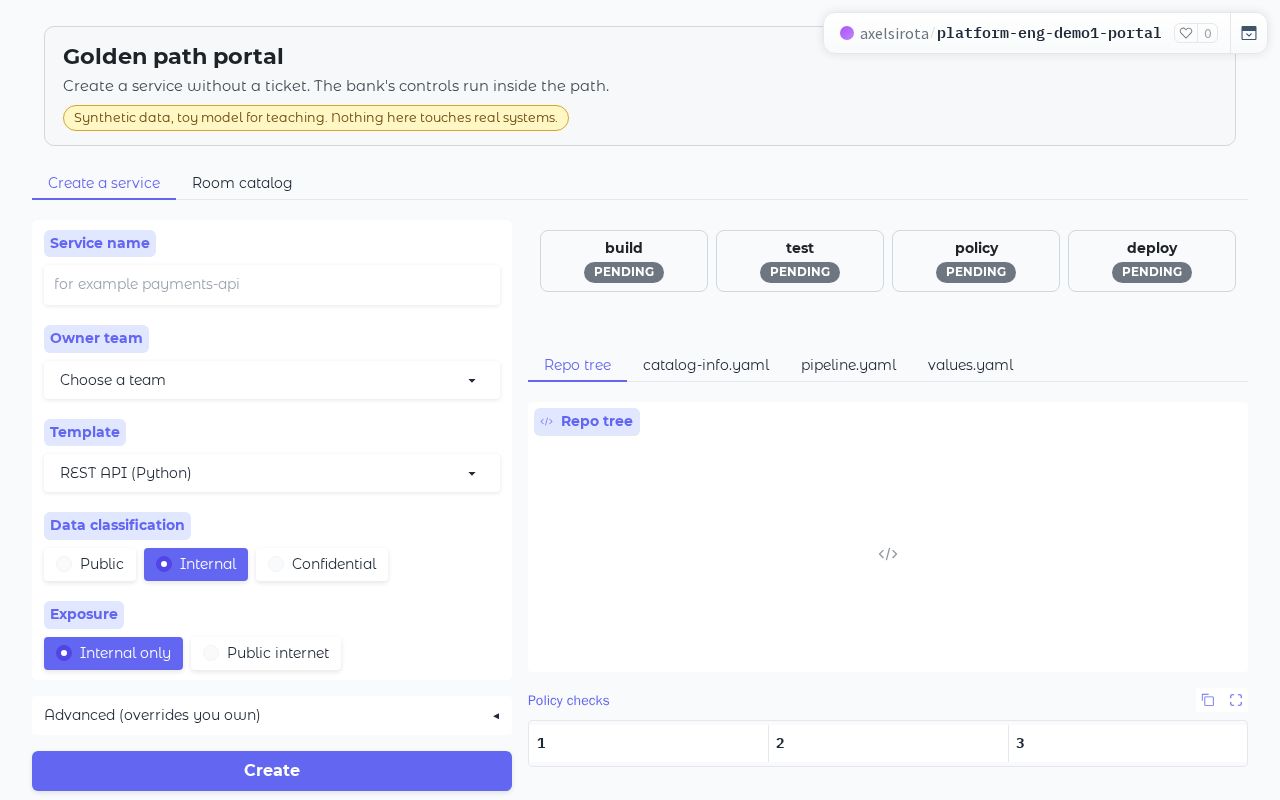Select the Public data classification

(90, 564)
